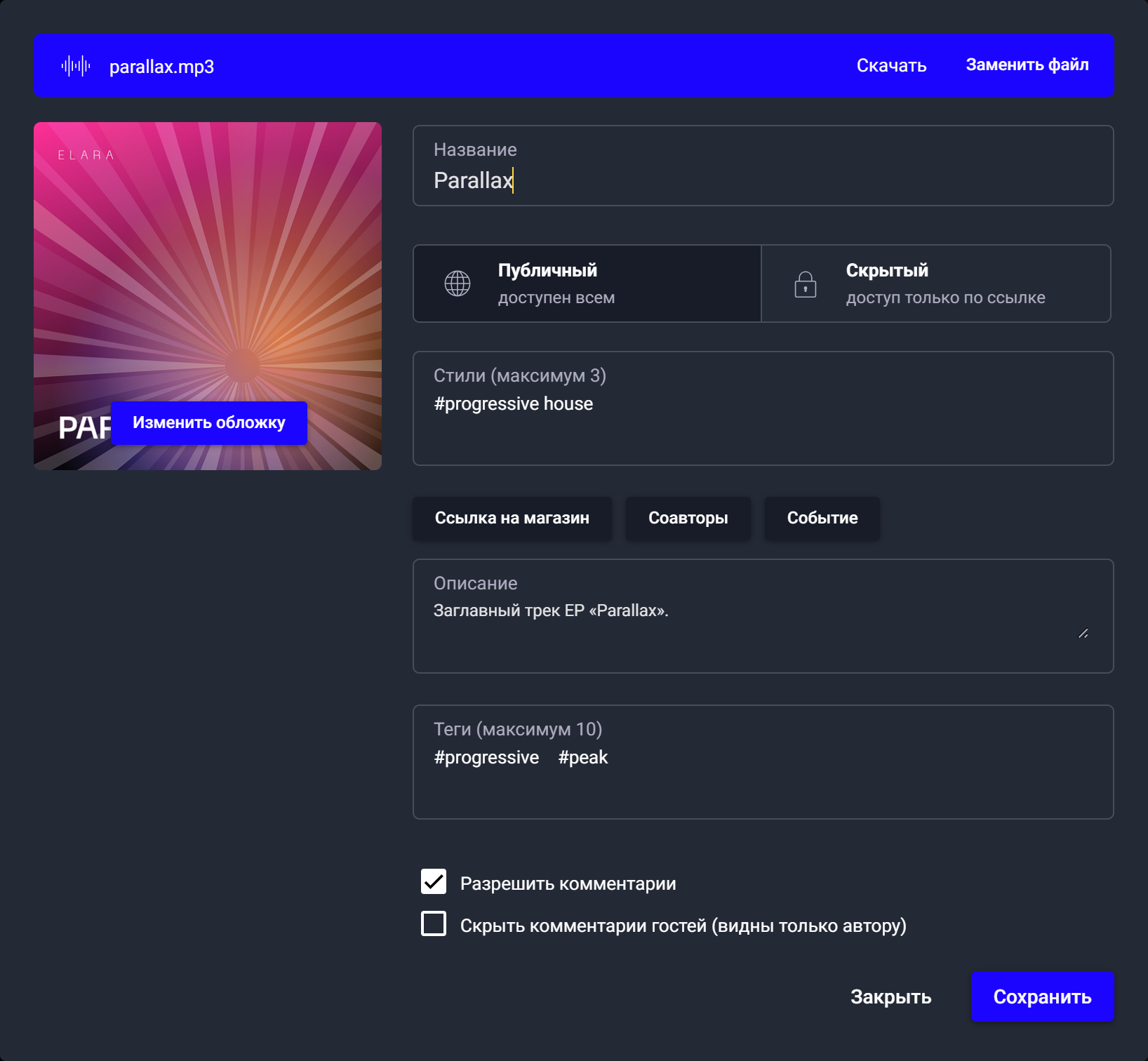Click into the Теги (максимум 10) field
The height and width of the screenshot is (1061, 1148).
click(763, 762)
